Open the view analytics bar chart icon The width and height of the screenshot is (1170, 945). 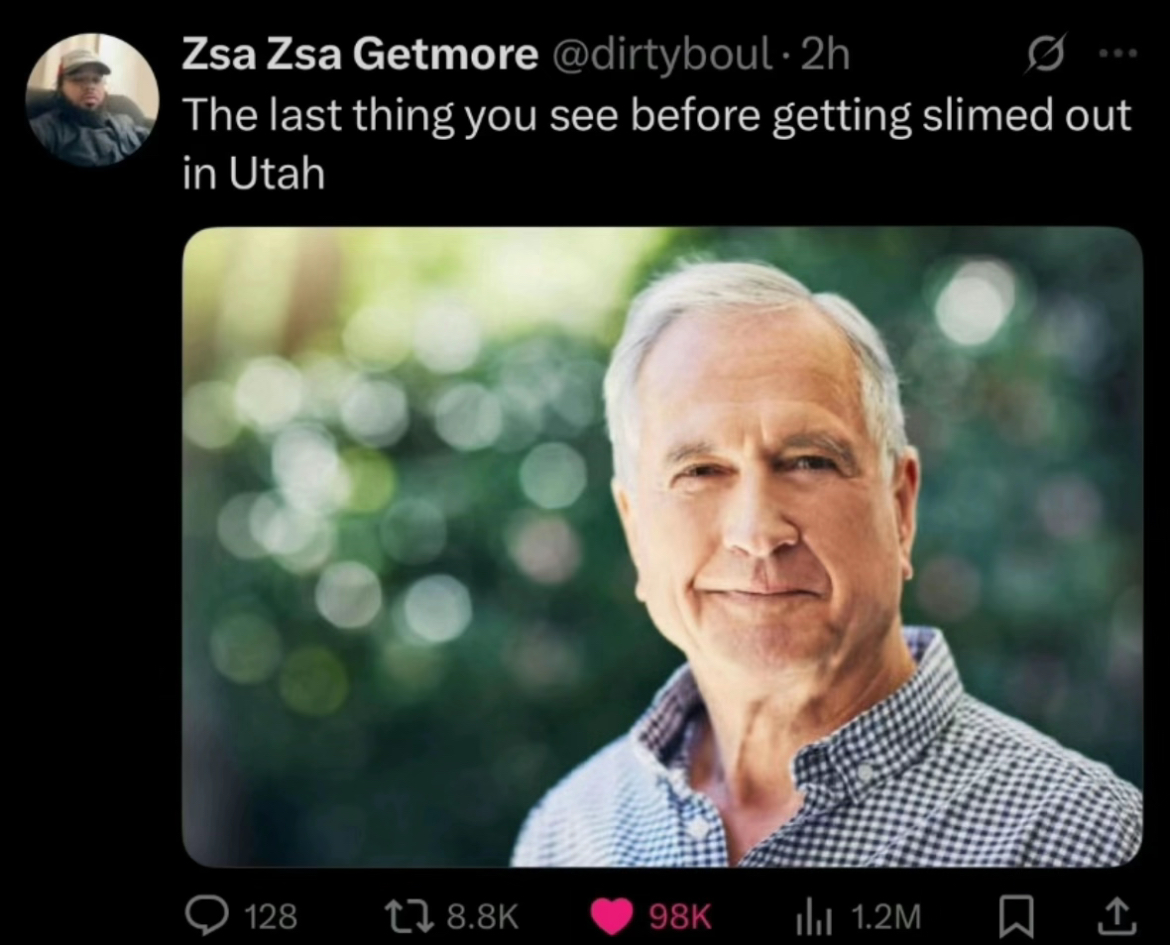coord(813,917)
